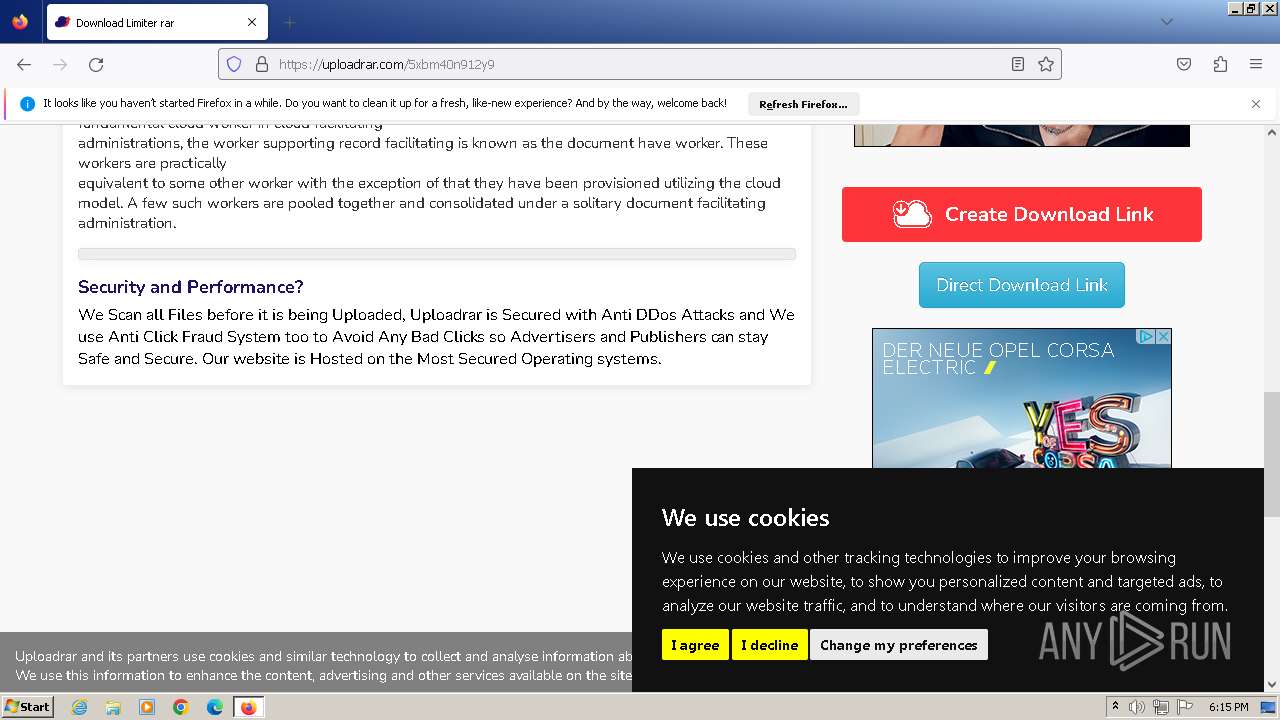
Task: Click the scrollbar up arrow
Action: click(x=1272, y=132)
